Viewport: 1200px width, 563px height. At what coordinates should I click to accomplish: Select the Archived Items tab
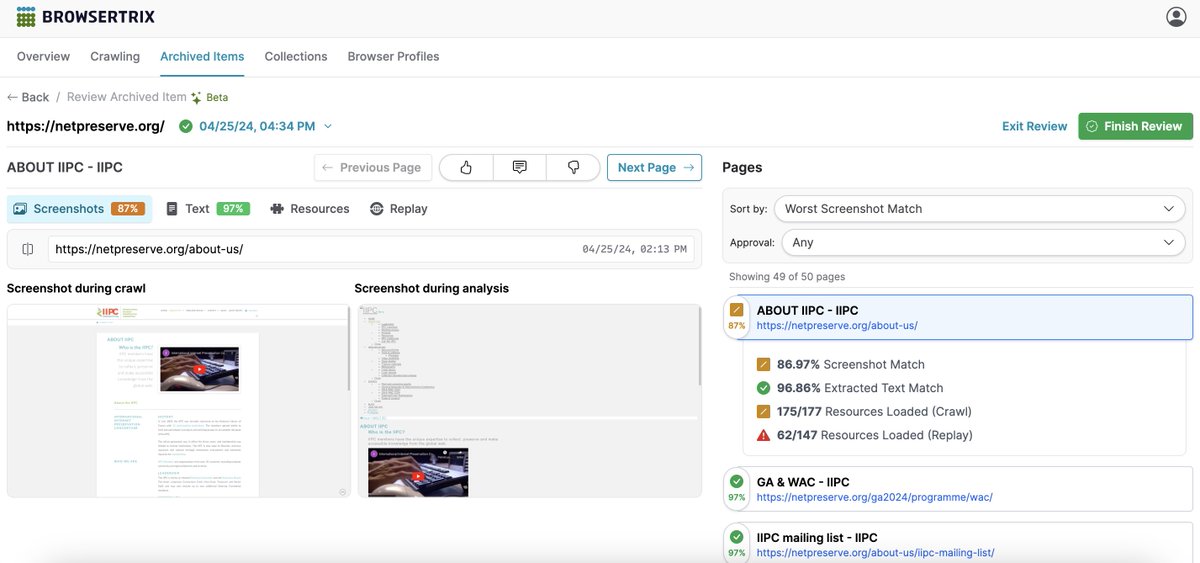(202, 57)
